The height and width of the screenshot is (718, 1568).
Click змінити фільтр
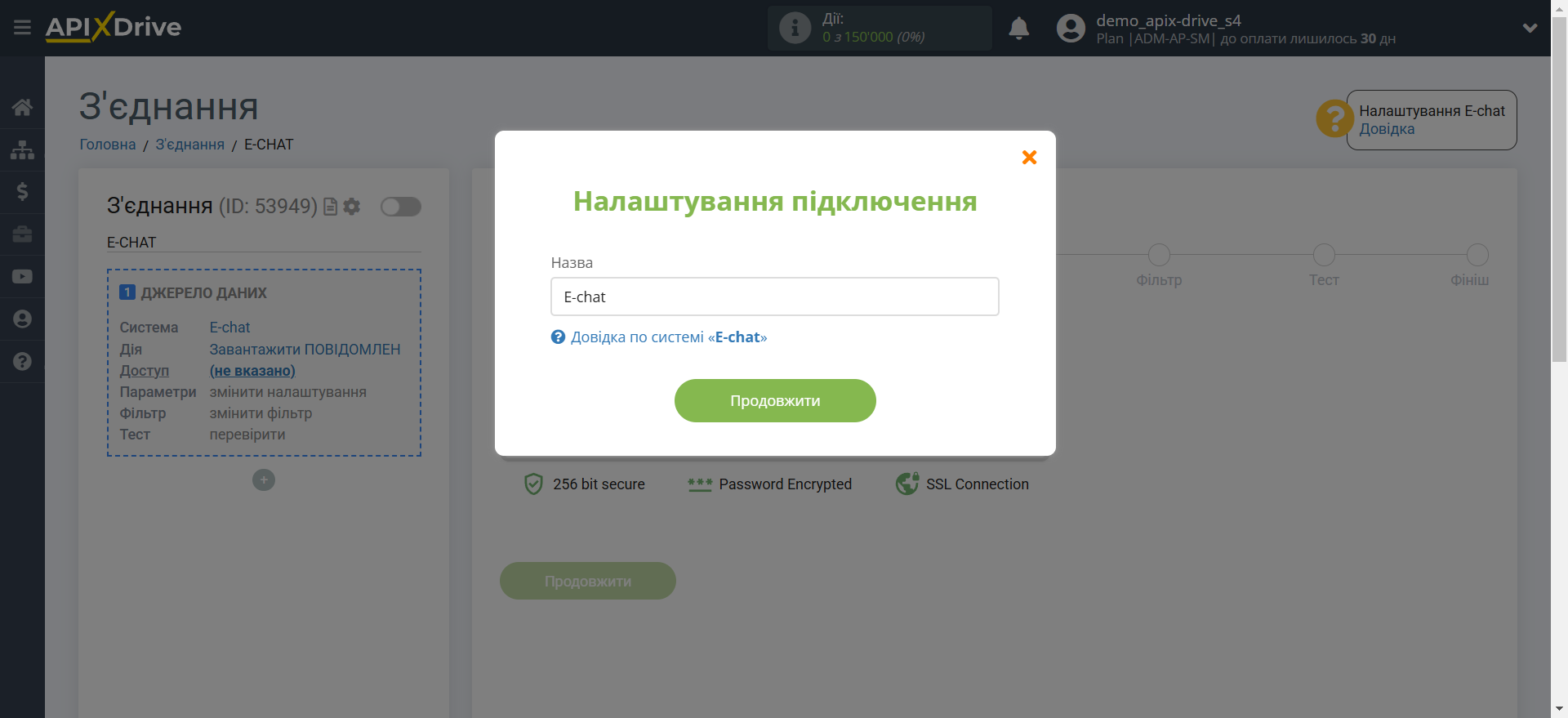pos(261,413)
